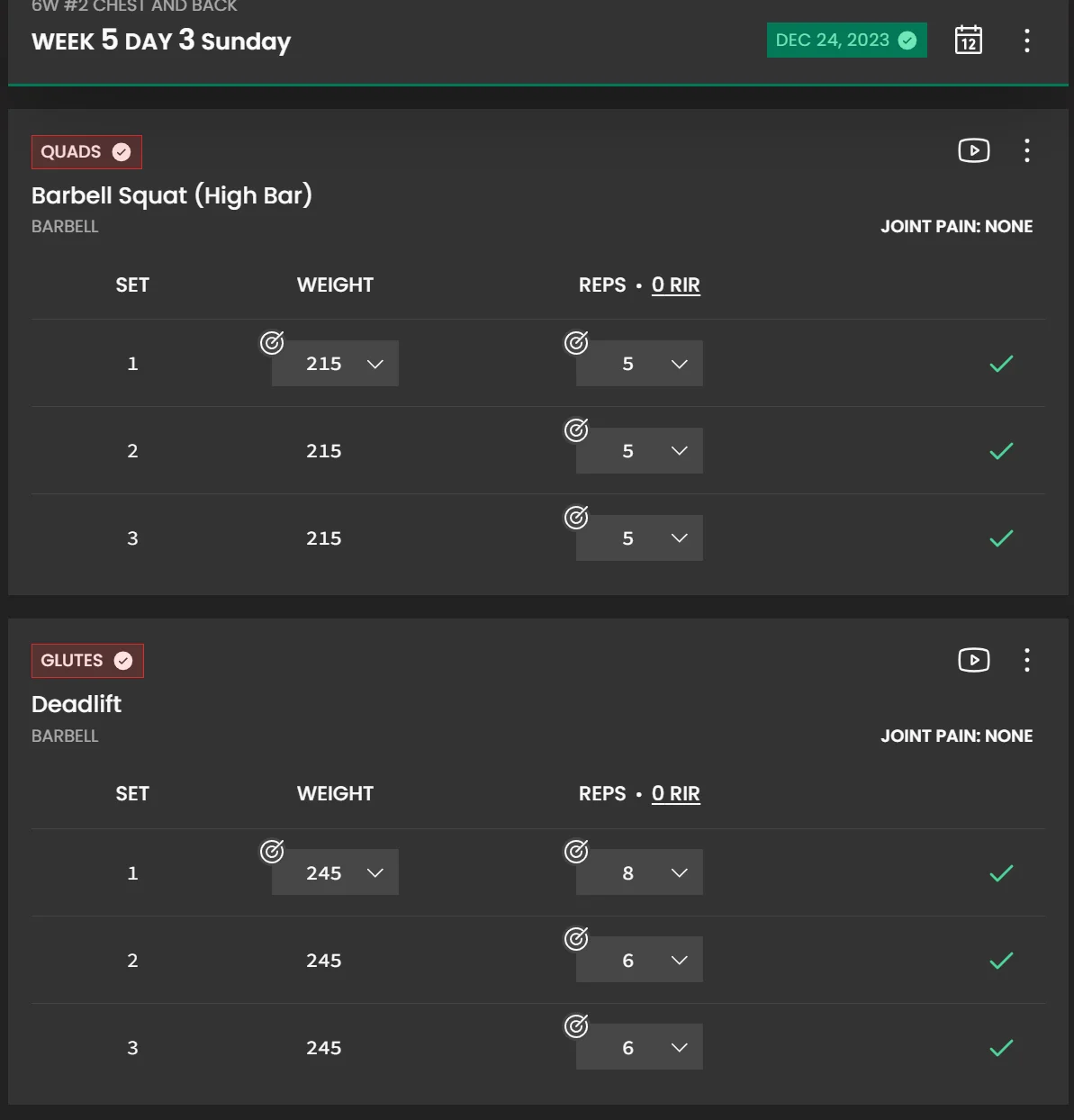Image resolution: width=1074 pixels, height=1120 pixels.
Task: Click the QUADS muscle group tag
Action: [86, 152]
